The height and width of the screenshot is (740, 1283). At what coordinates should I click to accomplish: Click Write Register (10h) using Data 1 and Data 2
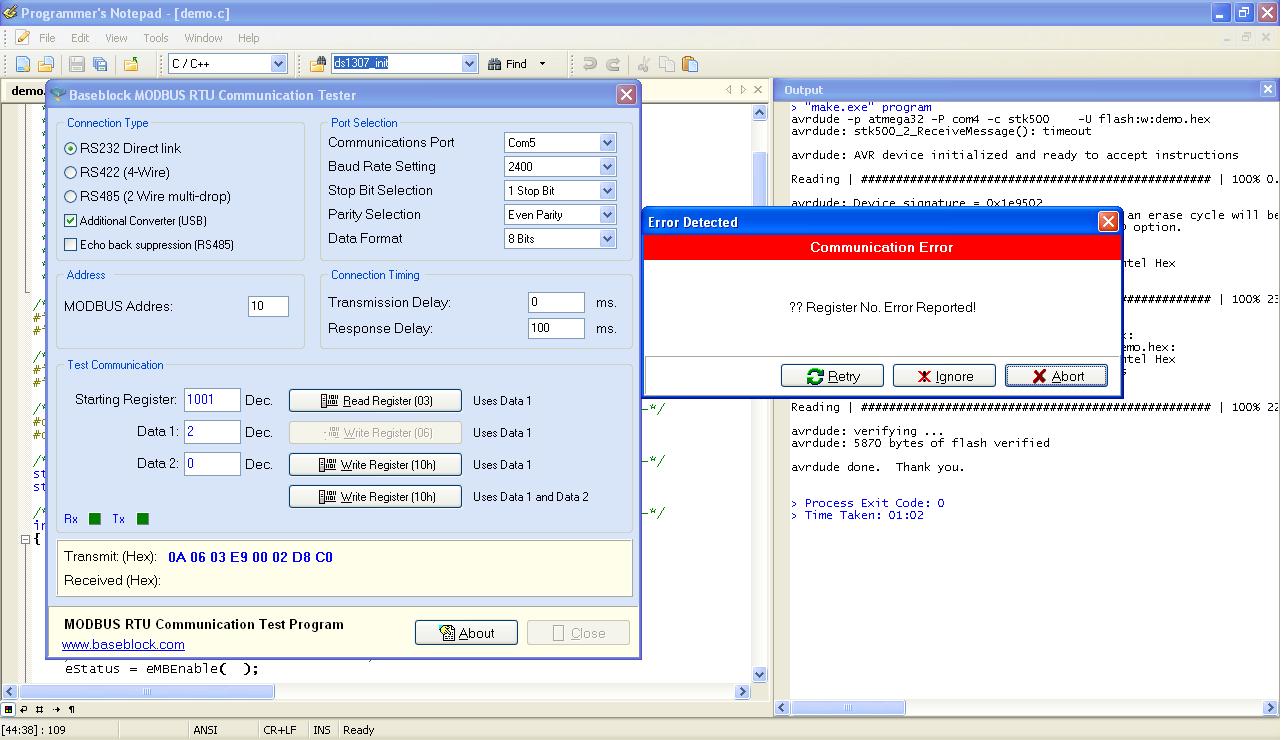(375, 497)
